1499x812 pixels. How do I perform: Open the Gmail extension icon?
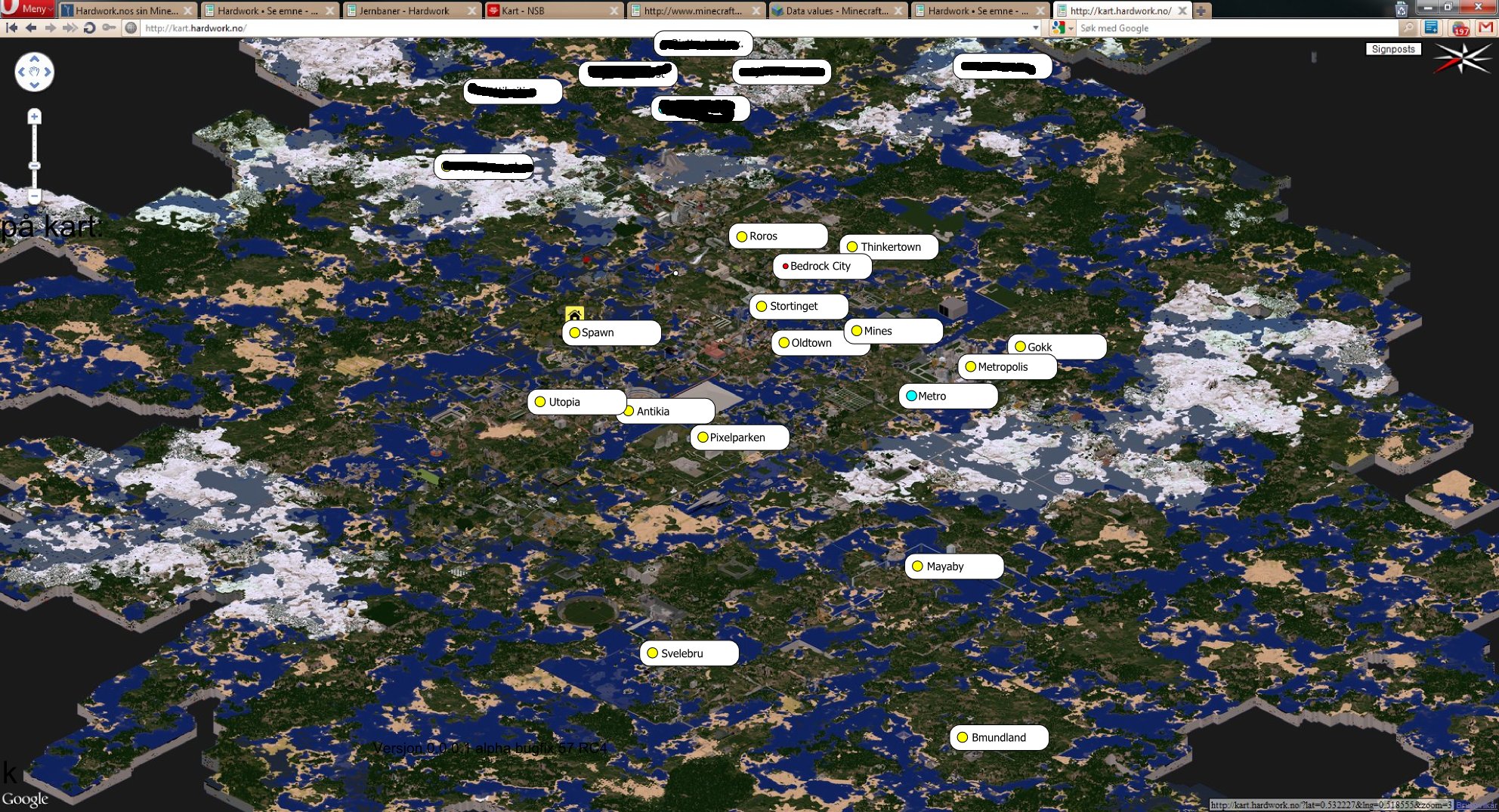(x=1486, y=28)
